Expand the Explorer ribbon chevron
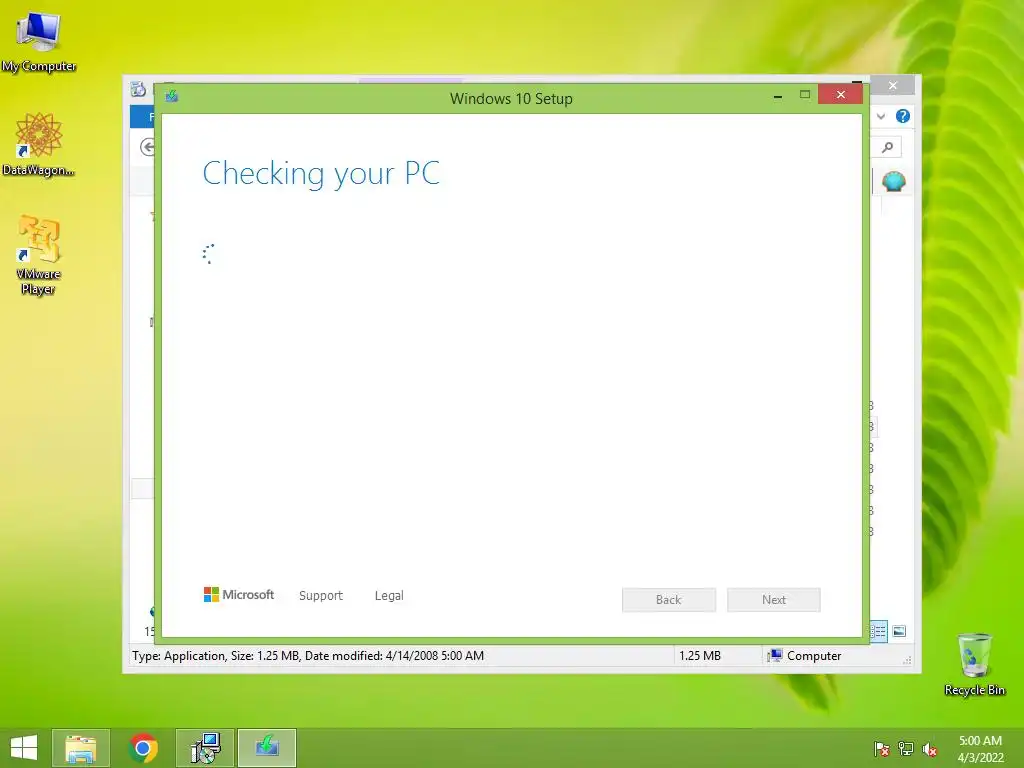Screen dimensions: 1024x768 click(881, 116)
